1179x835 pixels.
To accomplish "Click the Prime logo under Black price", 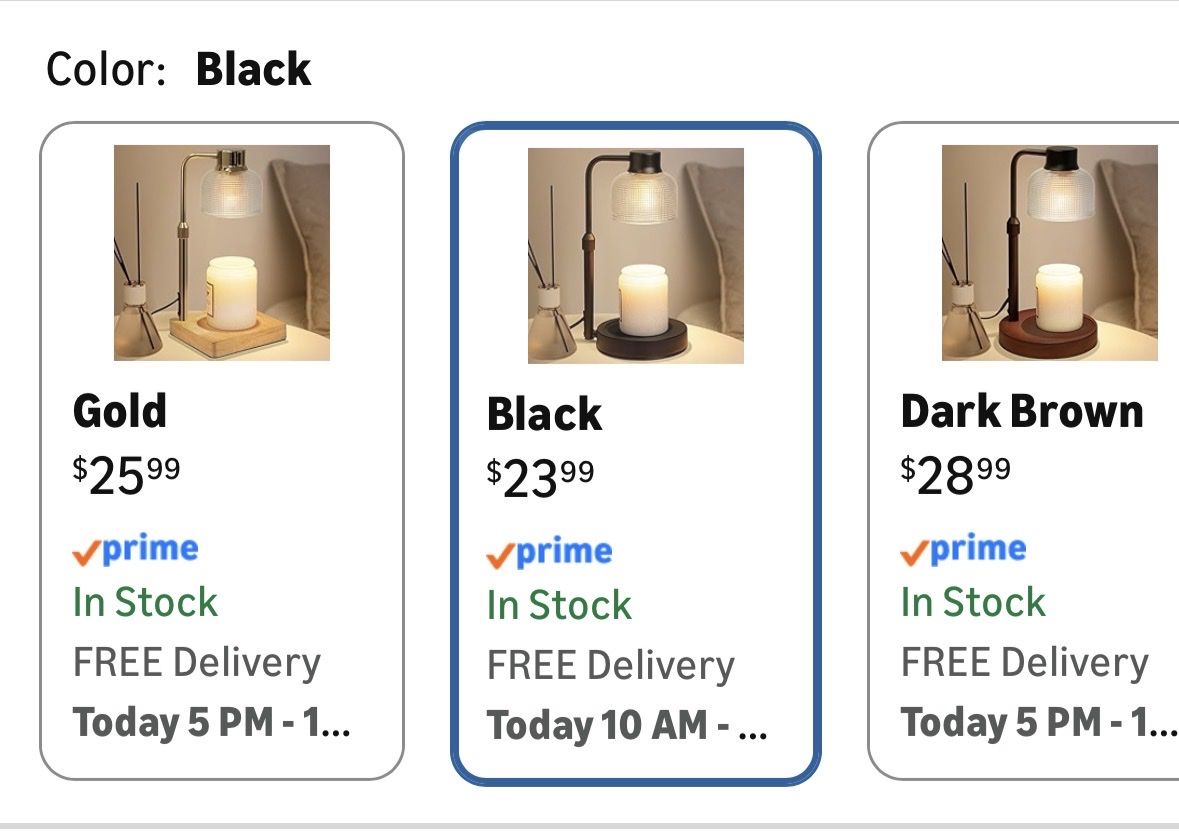I will point(549,552).
